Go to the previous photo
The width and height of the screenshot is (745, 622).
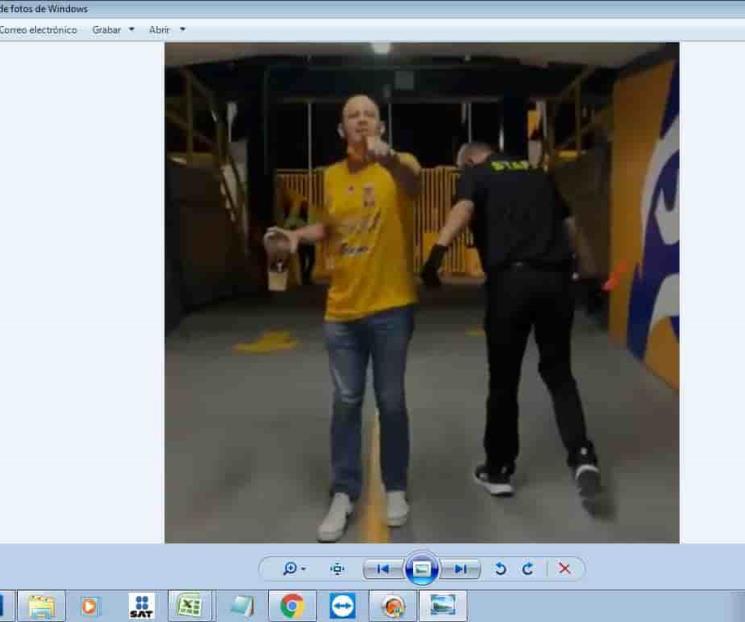(383, 569)
